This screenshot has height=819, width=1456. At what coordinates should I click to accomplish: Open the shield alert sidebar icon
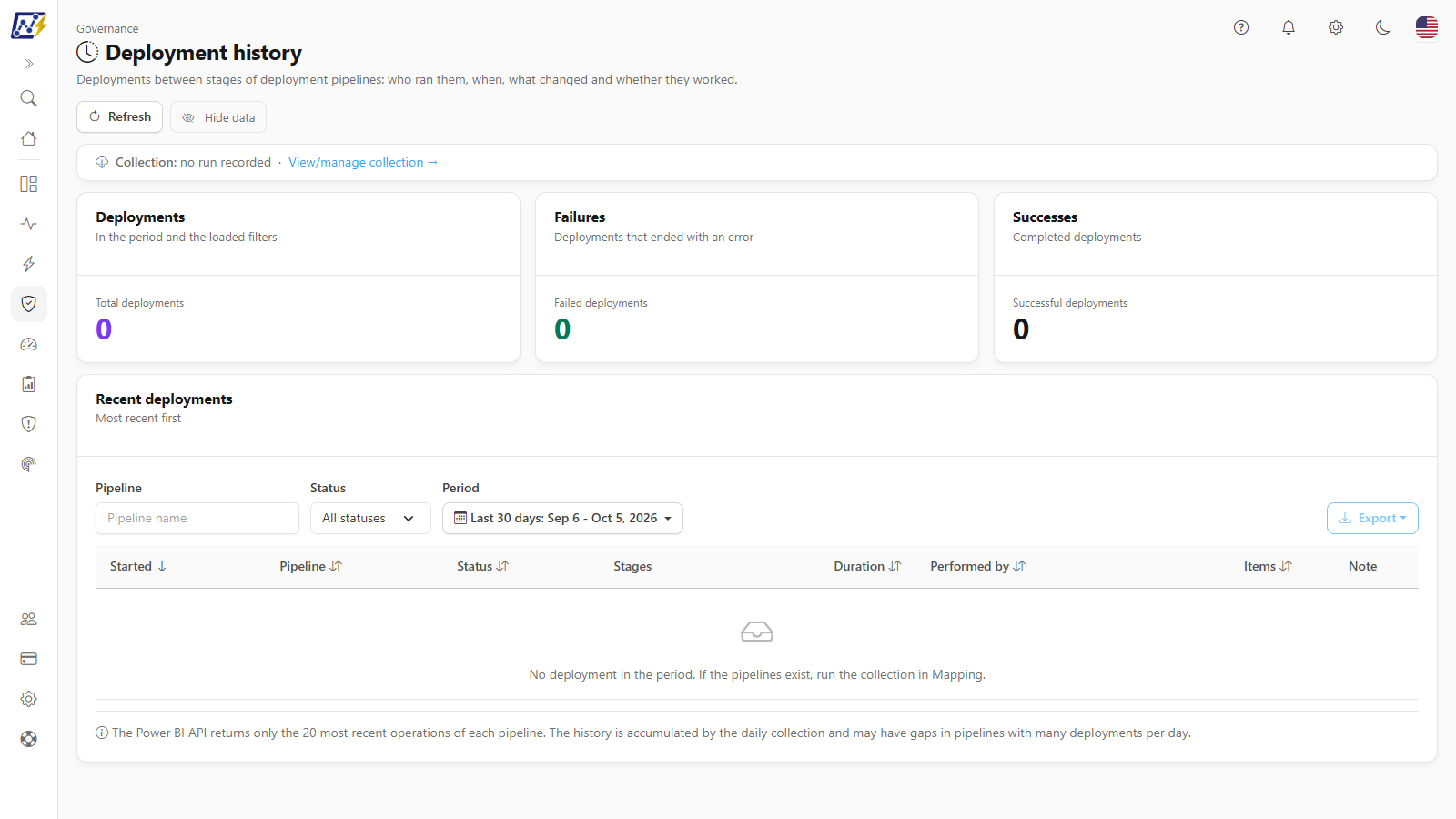pos(29,424)
